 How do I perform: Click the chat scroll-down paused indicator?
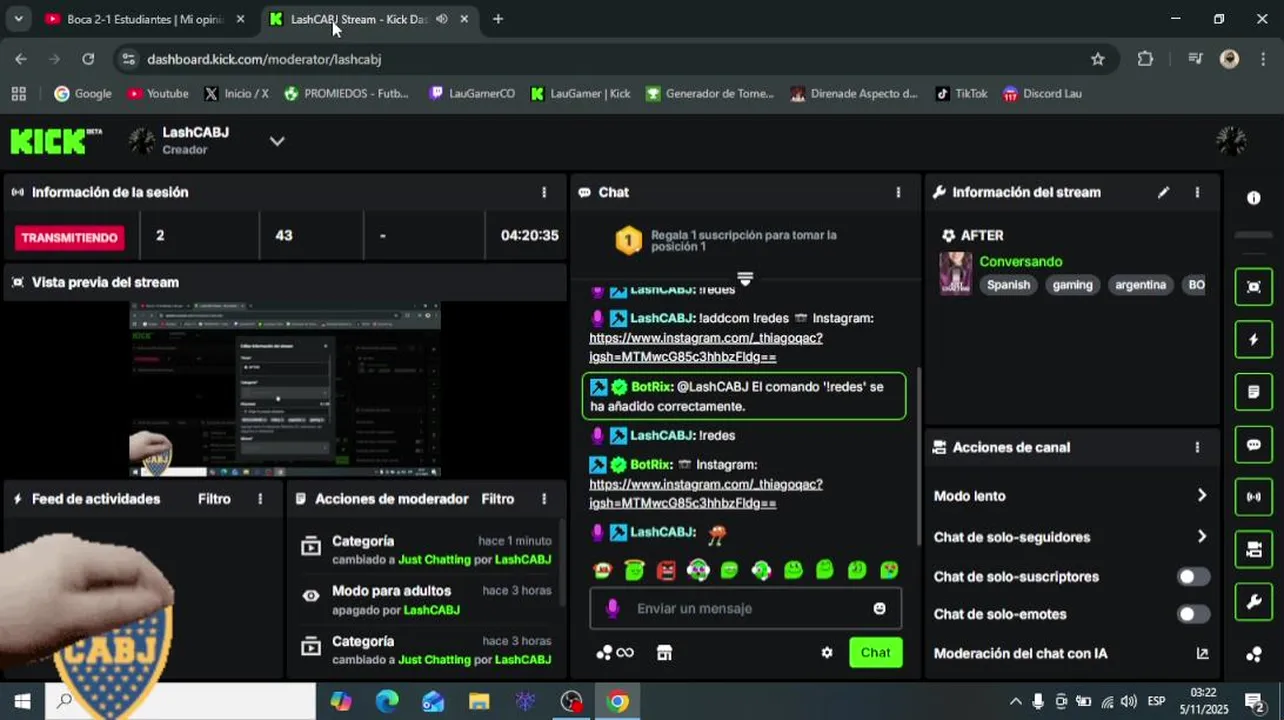(745, 278)
